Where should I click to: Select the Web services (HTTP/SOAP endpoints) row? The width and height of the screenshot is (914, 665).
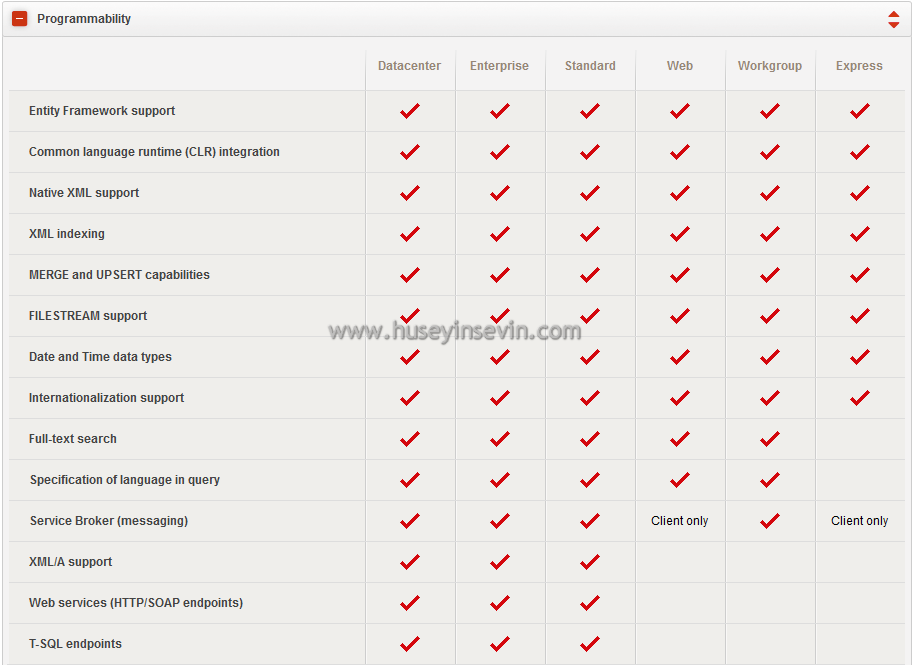pyautogui.click(x=136, y=603)
